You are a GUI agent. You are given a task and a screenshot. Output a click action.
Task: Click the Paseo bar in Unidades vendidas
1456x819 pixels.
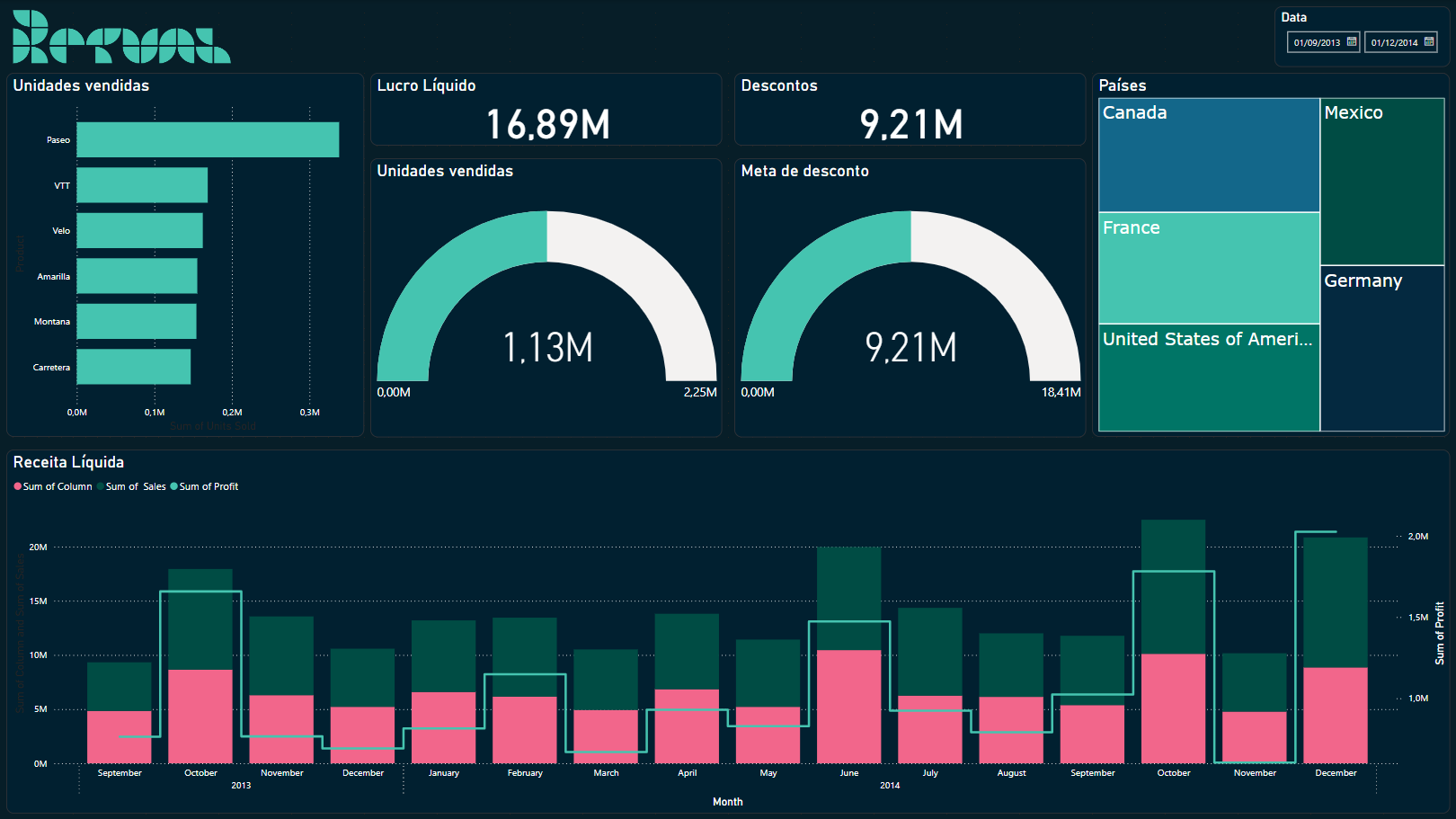click(x=208, y=140)
